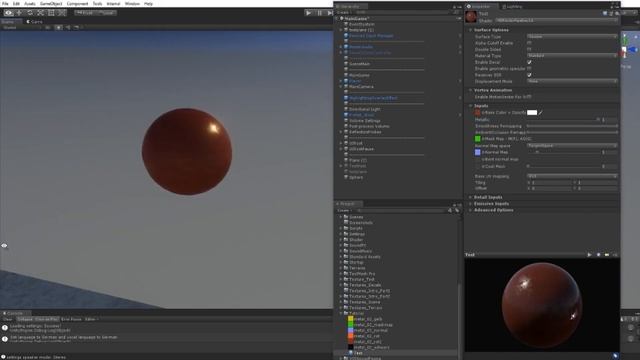The height and width of the screenshot is (360, 640).
Task: Toggle Collapse in Console toolbar
Action: [24, 319]
